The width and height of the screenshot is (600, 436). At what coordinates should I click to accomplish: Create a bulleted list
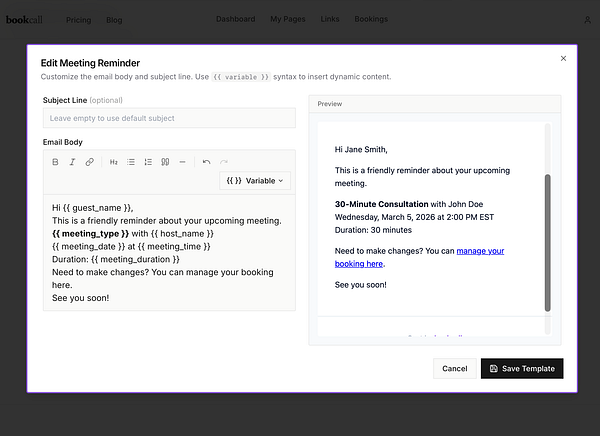[x=131, y=162]
